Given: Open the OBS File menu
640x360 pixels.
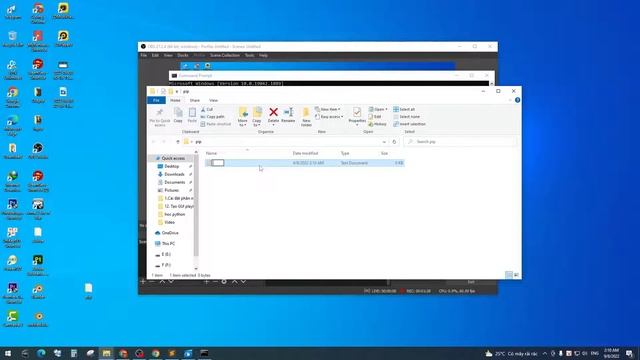Looking at the screenshot, I should (144, 55).
